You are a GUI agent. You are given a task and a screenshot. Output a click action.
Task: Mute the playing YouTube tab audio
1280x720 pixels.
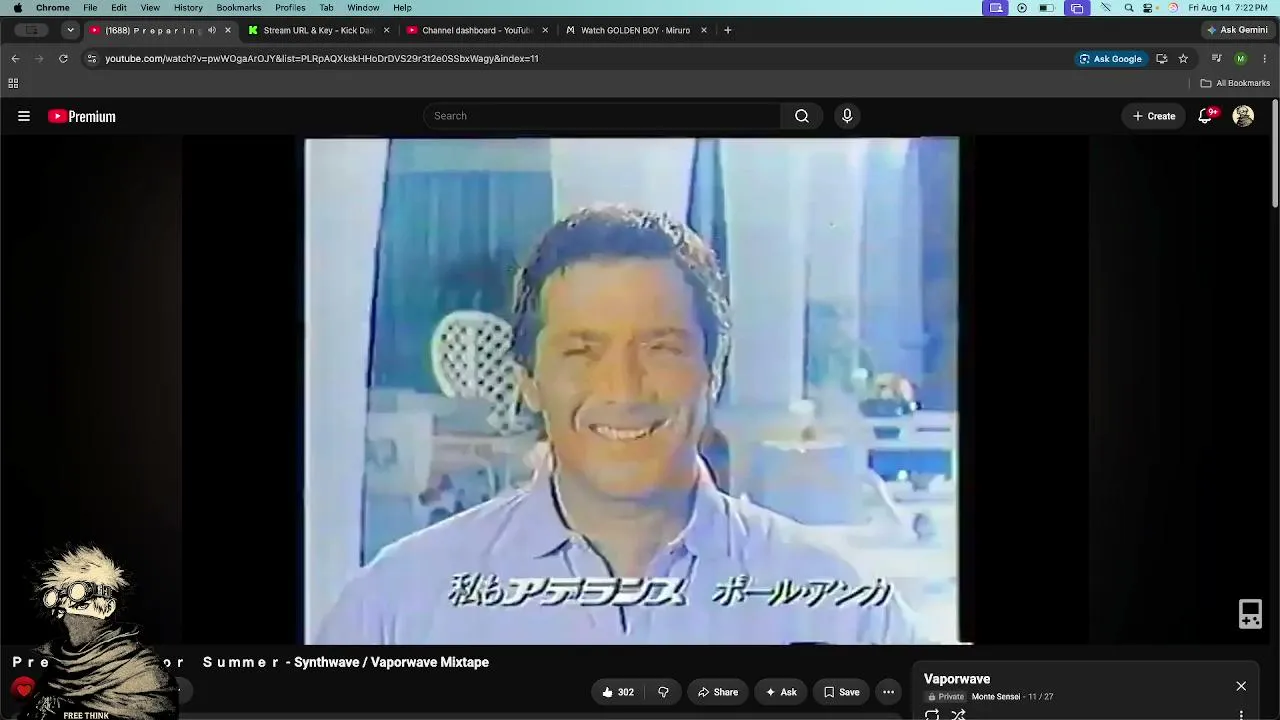point(212,30)
